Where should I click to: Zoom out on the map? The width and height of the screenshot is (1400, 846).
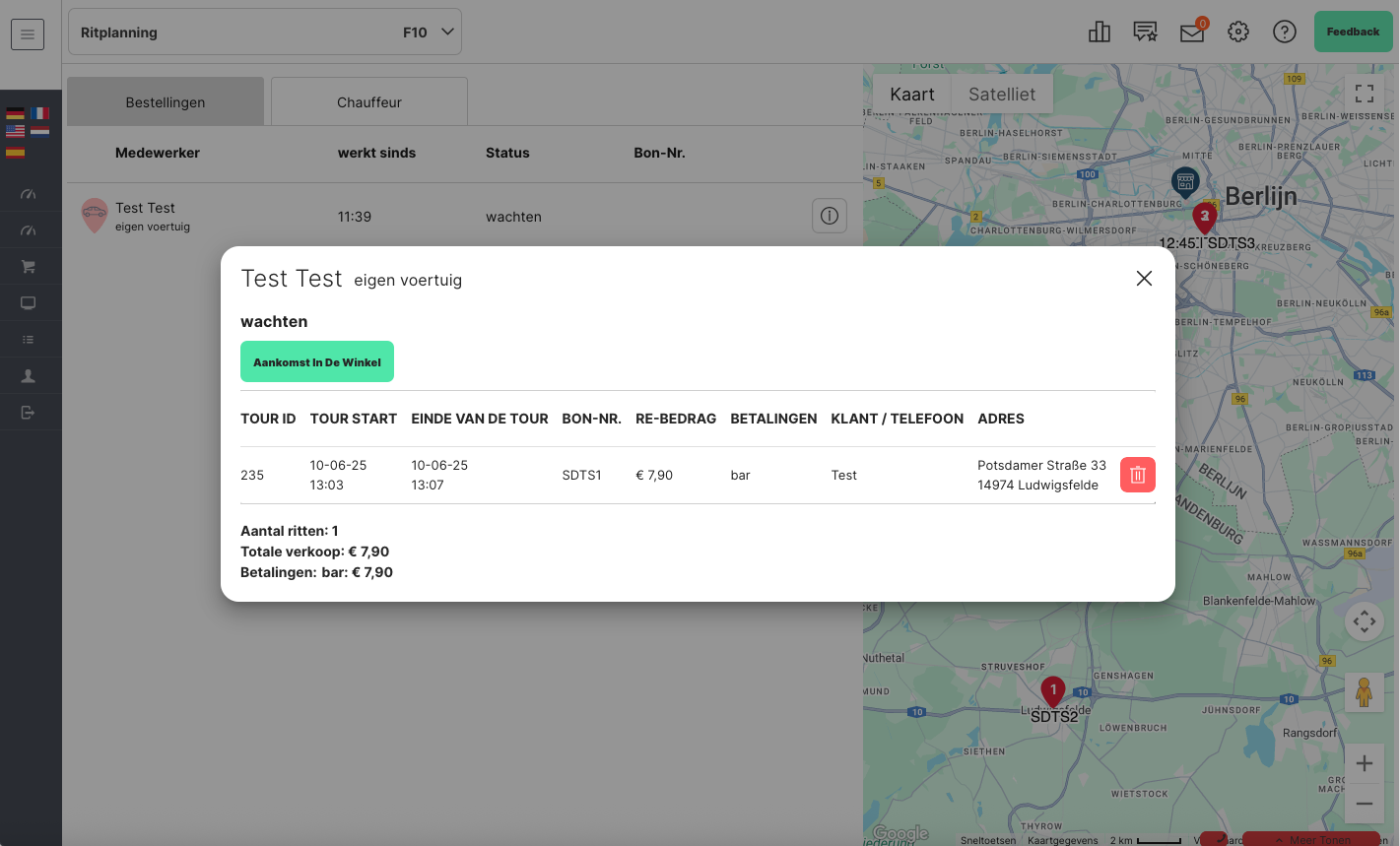coord(1365,804)
